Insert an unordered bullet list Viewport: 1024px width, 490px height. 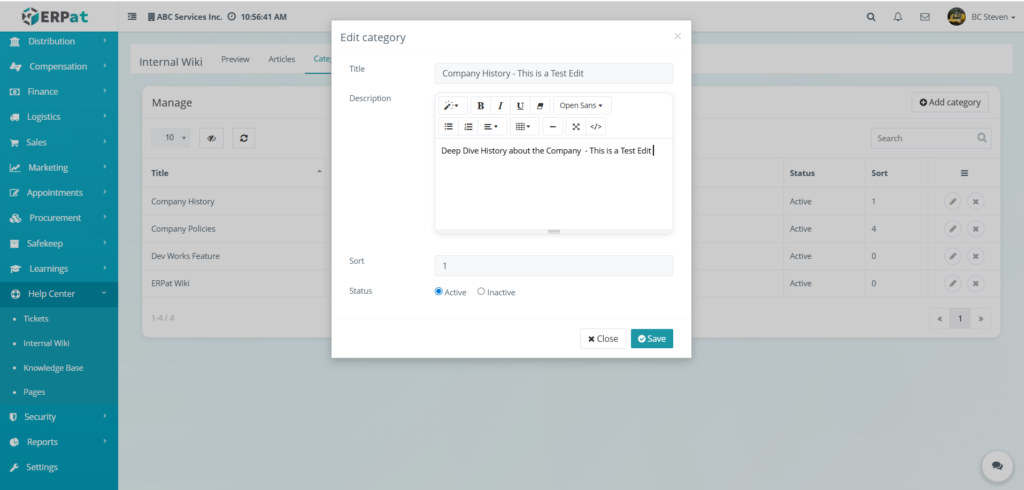(449, 127)
